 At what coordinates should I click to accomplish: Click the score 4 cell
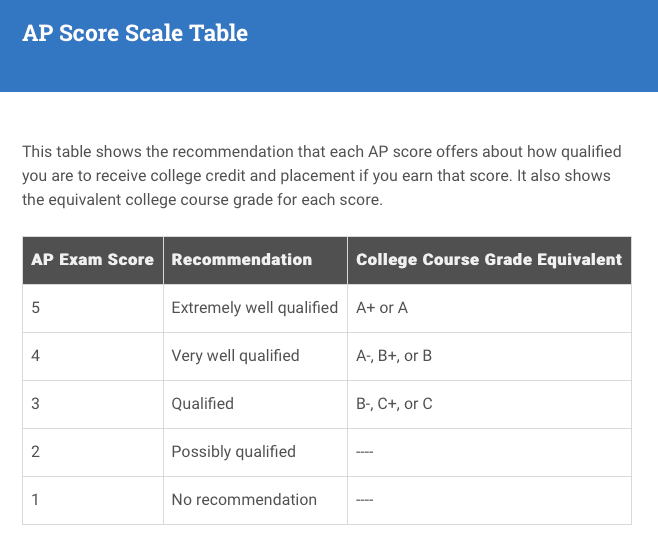93,356
